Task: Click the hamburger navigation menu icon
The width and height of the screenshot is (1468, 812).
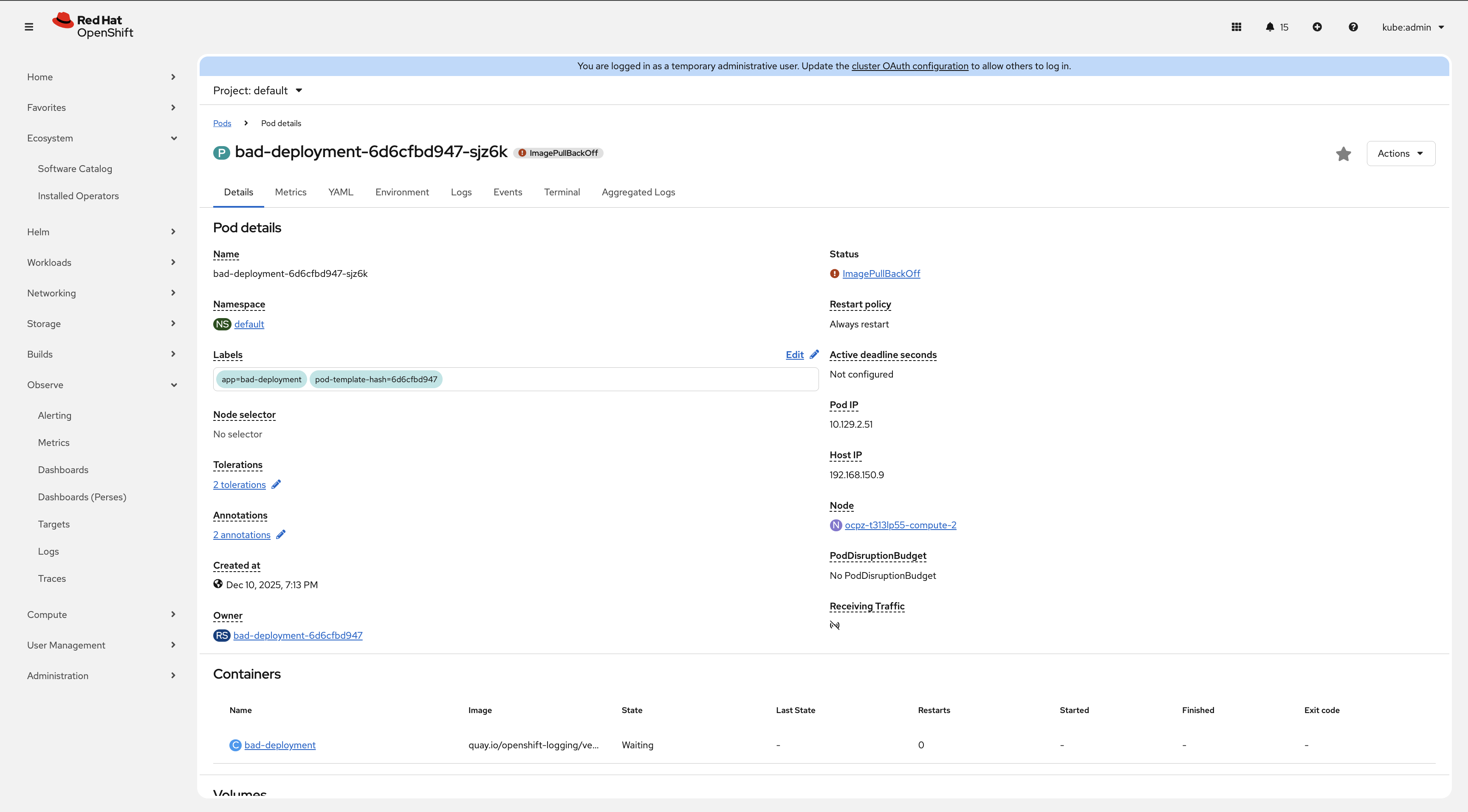Action: [x=29, y=27]
